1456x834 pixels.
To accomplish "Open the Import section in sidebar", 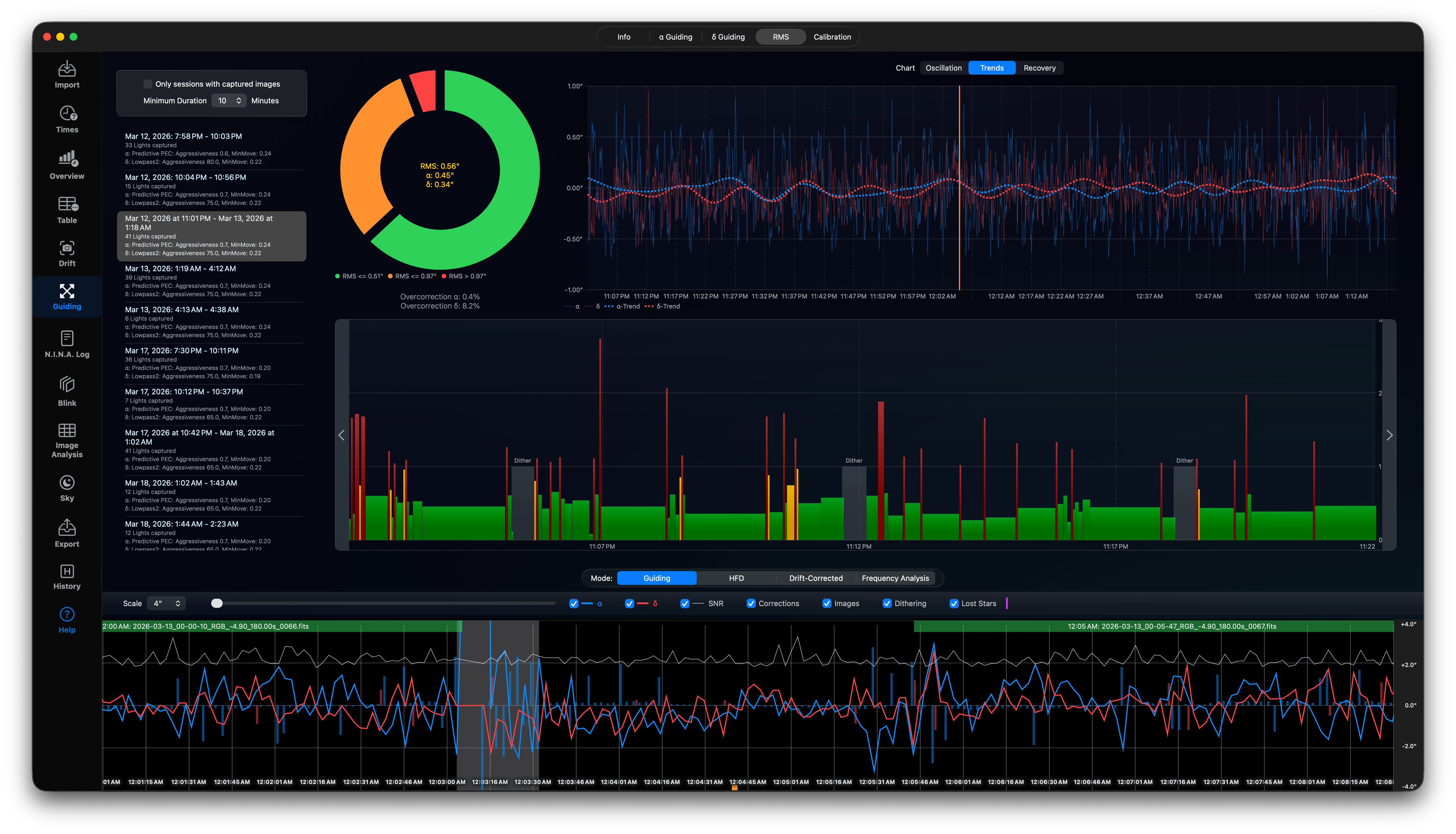I will pos(67,74).
